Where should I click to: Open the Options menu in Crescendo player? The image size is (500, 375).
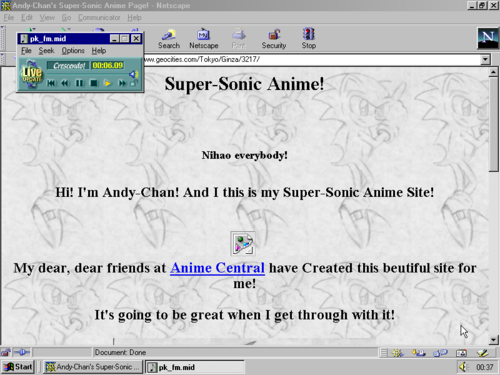pos(73,51)
